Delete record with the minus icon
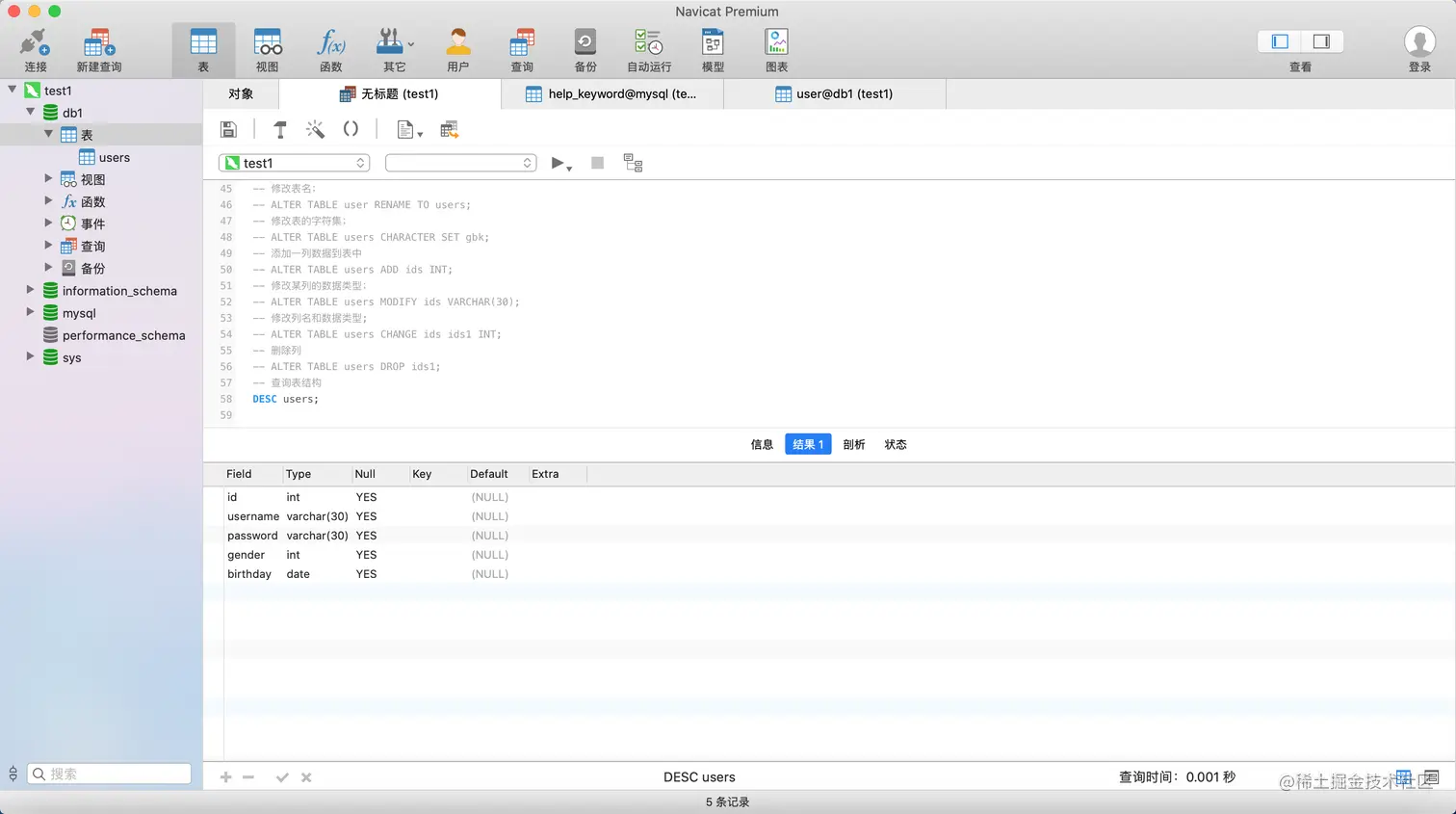1456x814 pixels. [248, 777]
